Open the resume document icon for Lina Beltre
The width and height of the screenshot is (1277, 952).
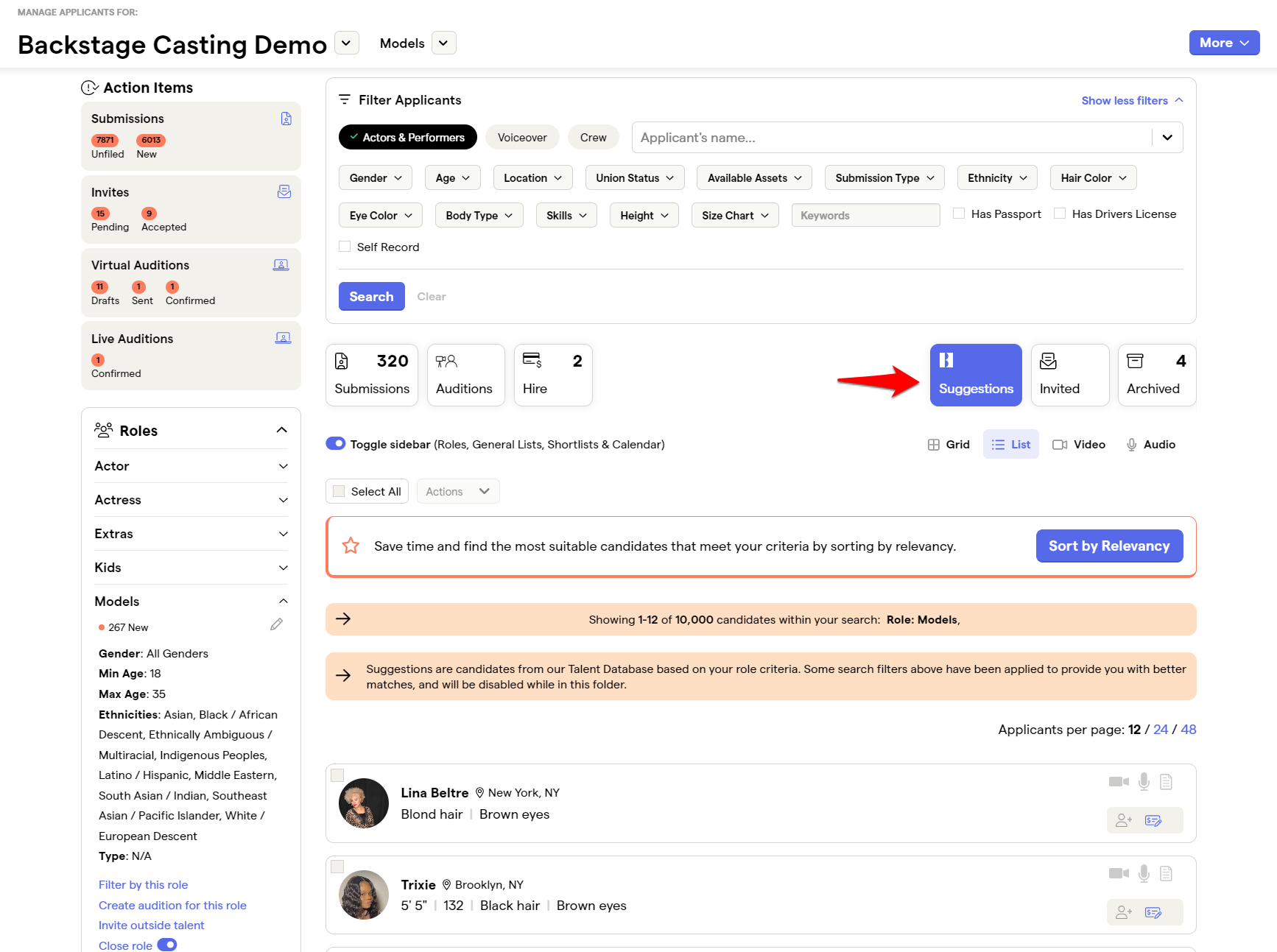click(1166, 782)
